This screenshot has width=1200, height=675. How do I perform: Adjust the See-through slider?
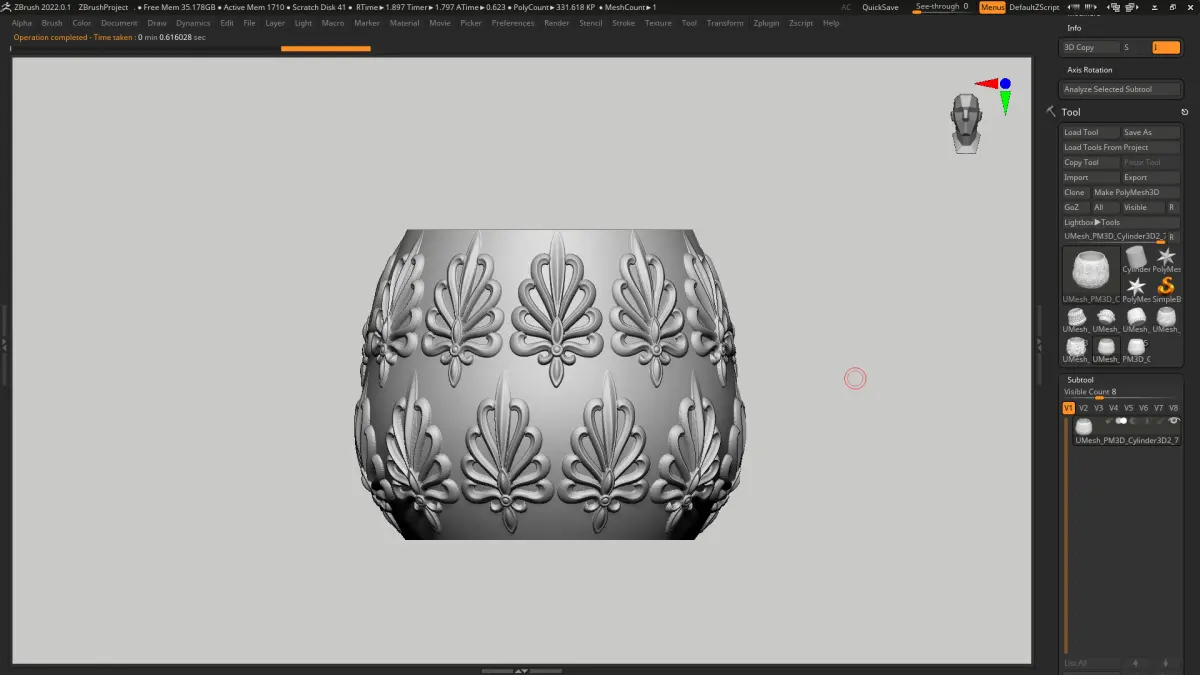point(942,7)
